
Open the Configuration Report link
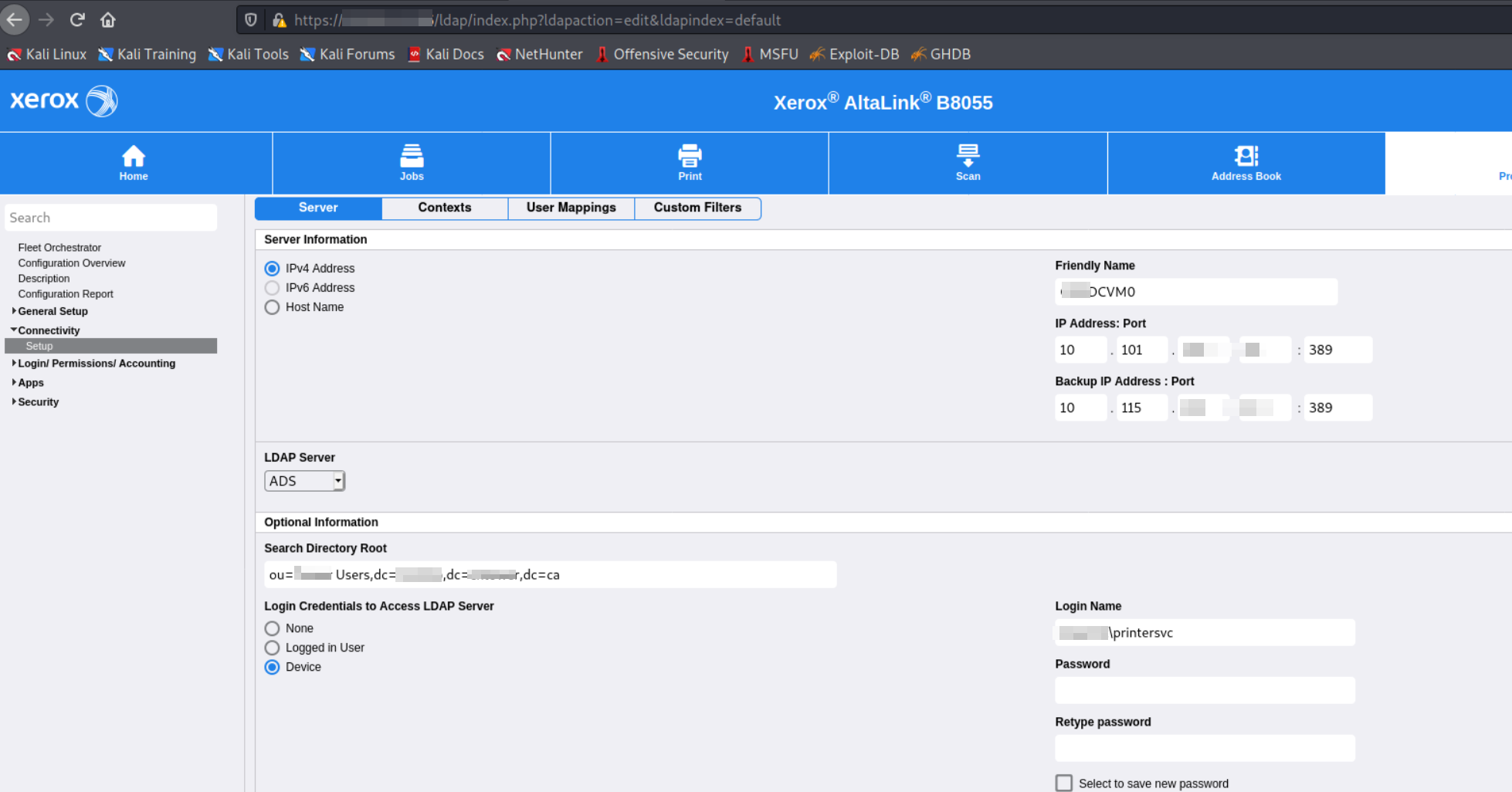pyautogui.click(x=66, y=294)
